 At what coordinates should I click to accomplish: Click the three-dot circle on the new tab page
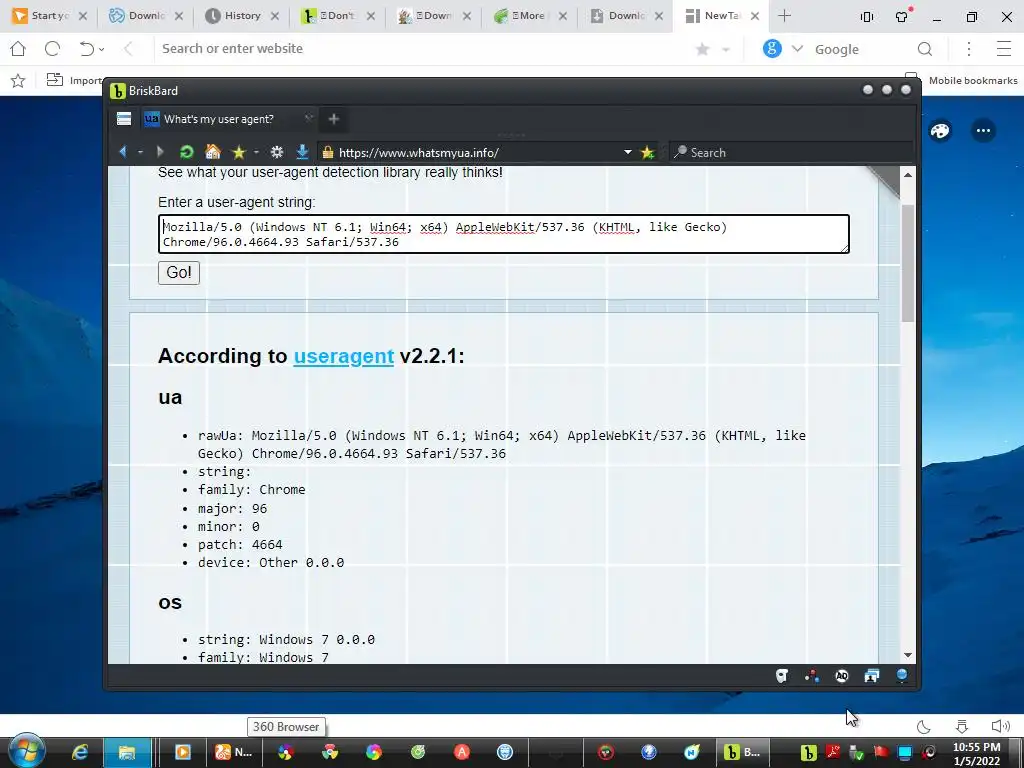tap(984, 131)
